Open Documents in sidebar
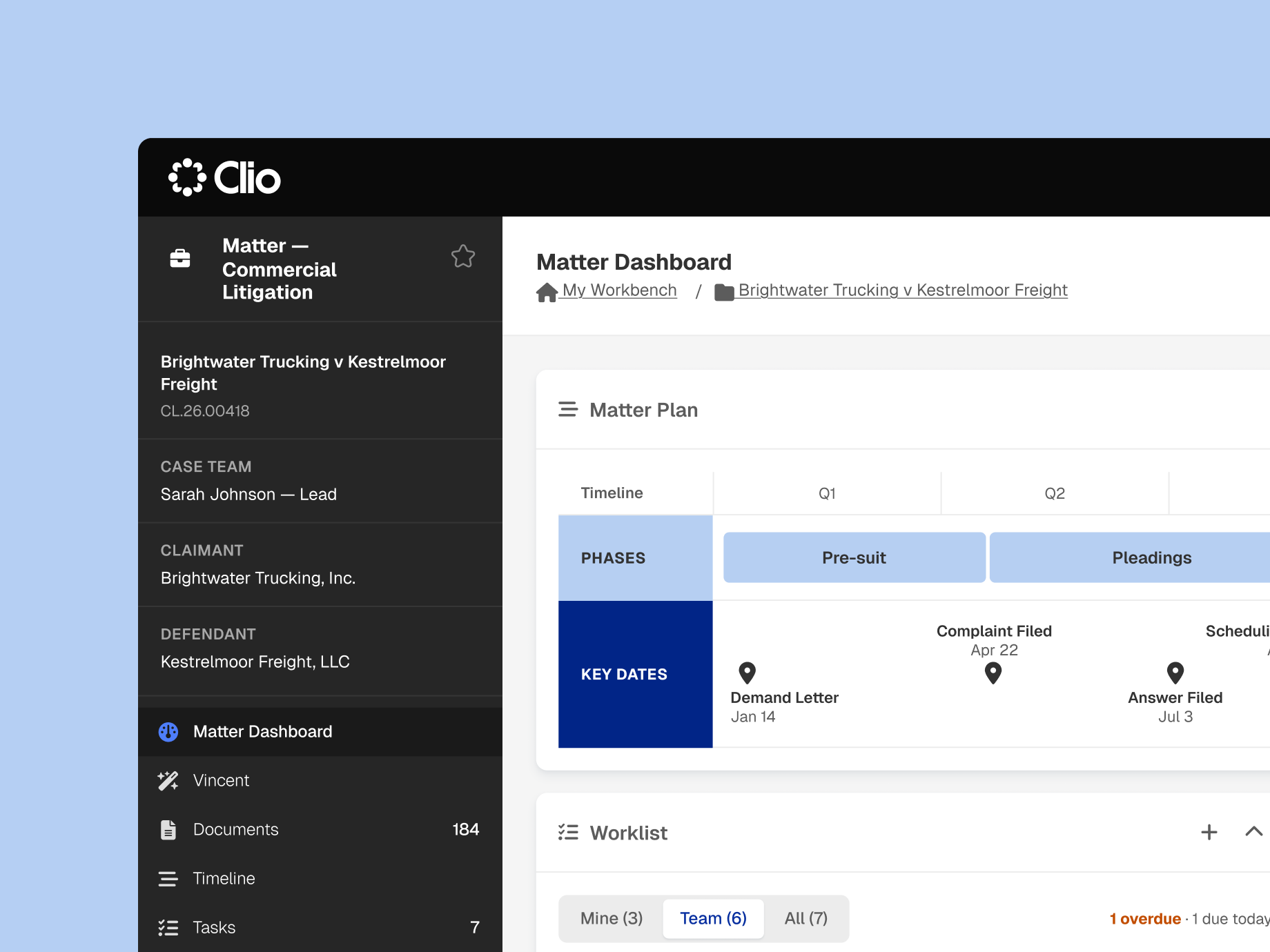1270x952 pixels. 320,829
